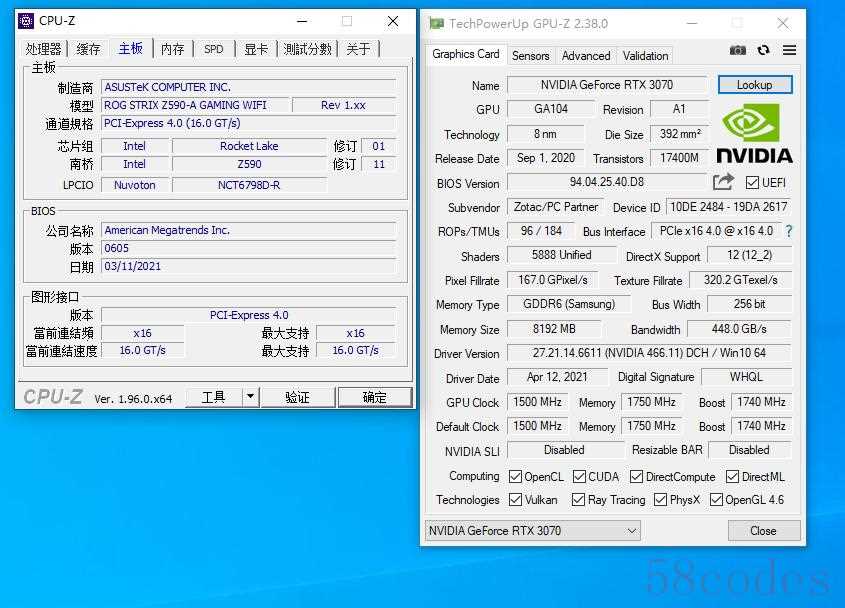Screen dimensions: 845x608
Task: Toggle the Ray Tracing checkbox
Action: tap(578, 500)
